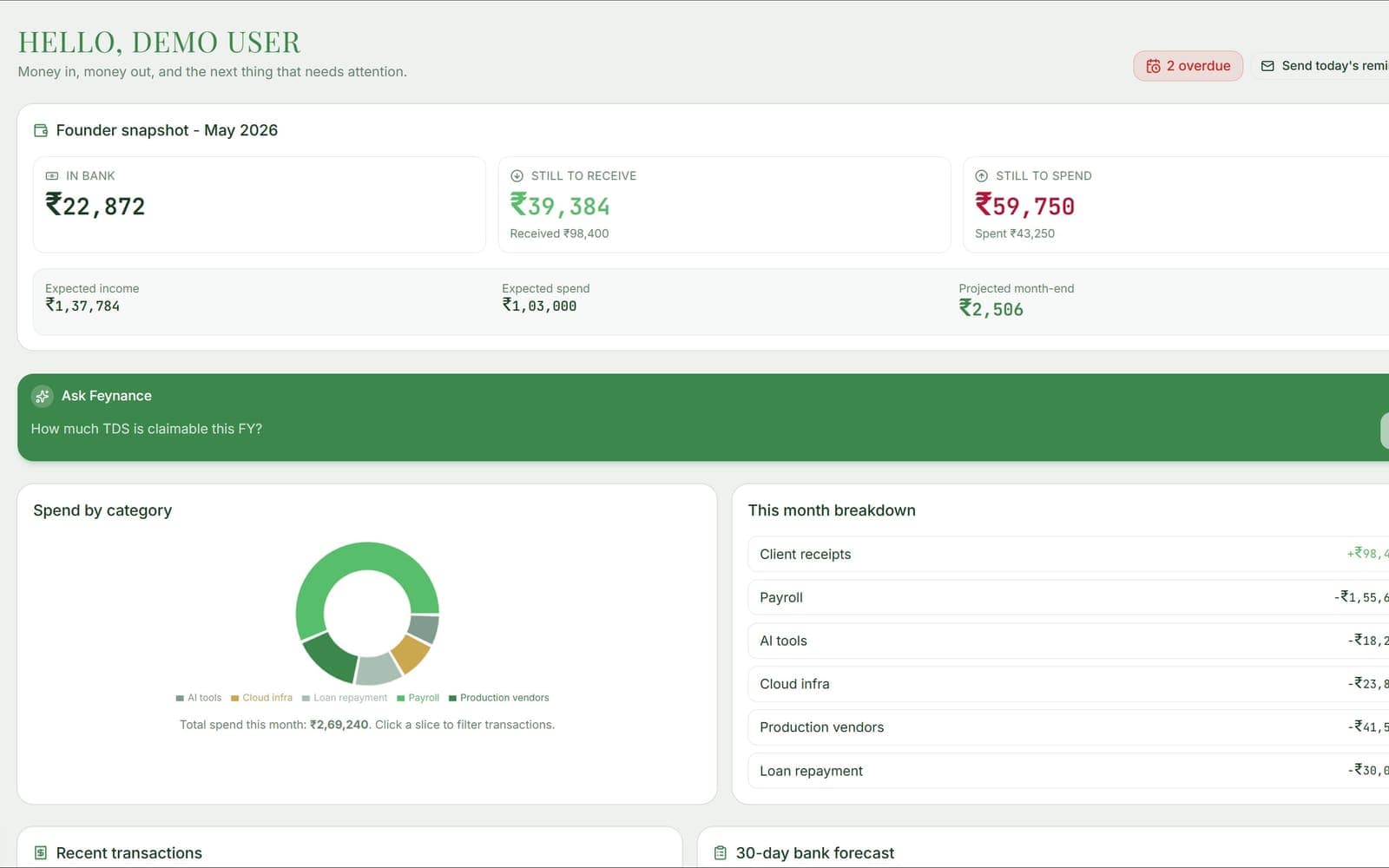Click the In Bank card icon
The height and width of the screenshot is (868, 1389).
coord(52,175)
